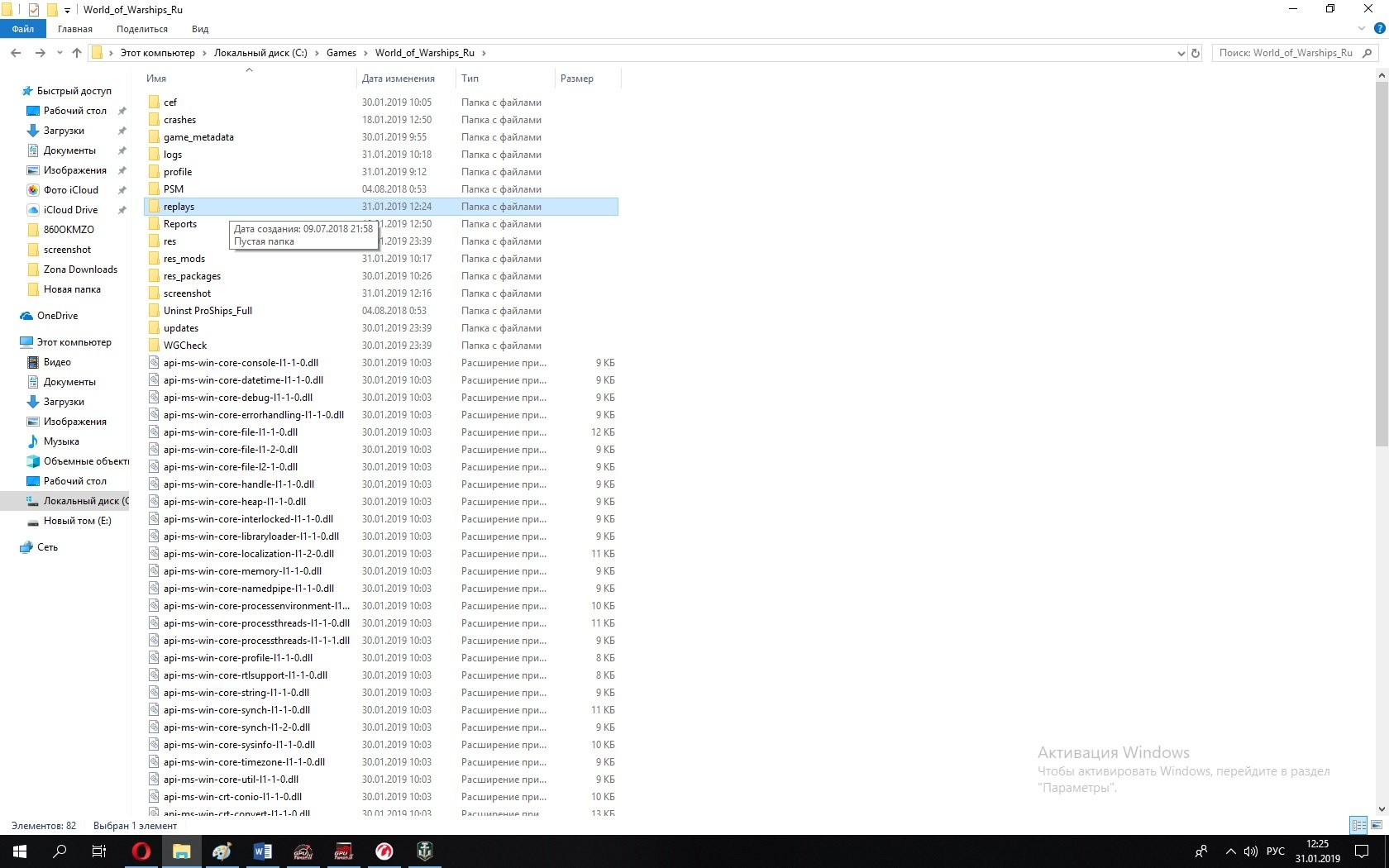
Task: Click the Games breadcrumb segment
Action: coord(341,53)
